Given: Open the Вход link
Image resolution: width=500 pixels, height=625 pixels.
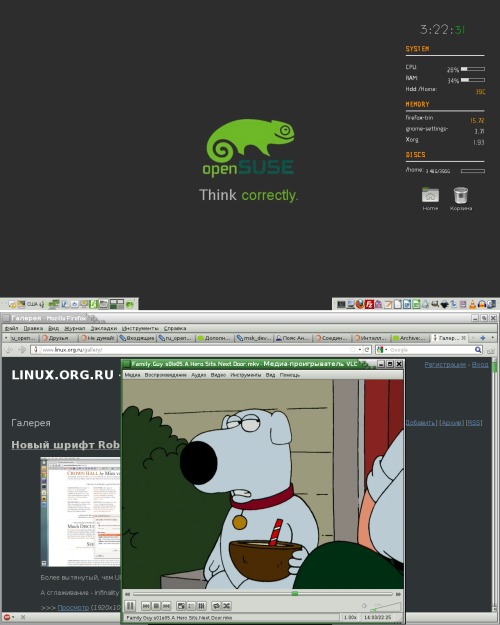Looking at the screenshot, I should click(480, 364).
